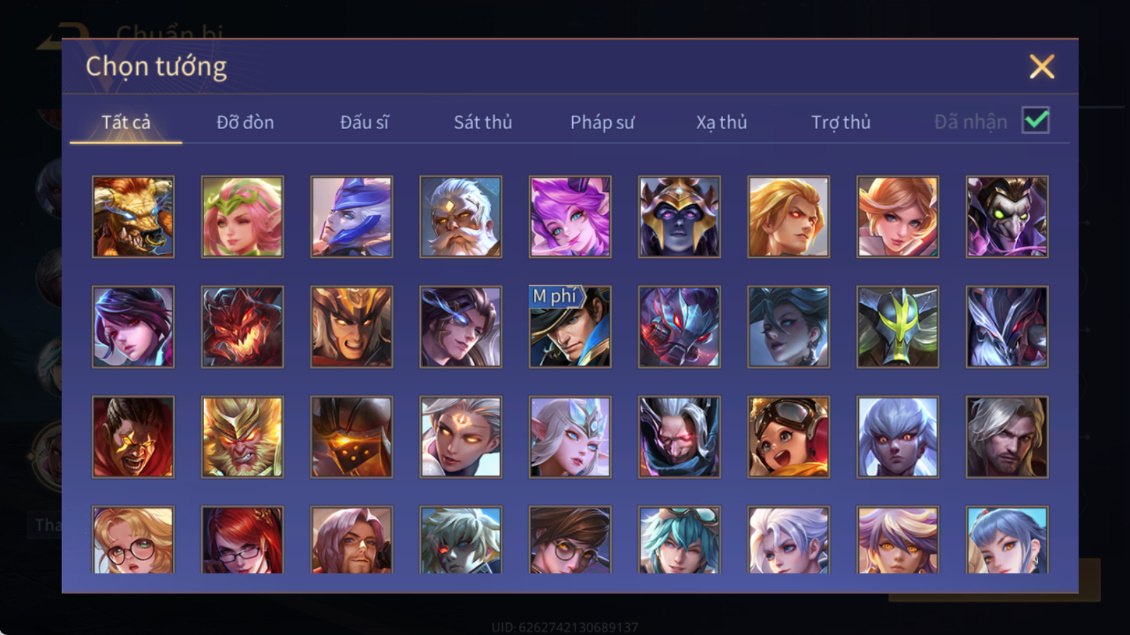
Task: Show heroes under the 'Pháp sư' tab
Action: pyautogui.click(x=602, y=122)
